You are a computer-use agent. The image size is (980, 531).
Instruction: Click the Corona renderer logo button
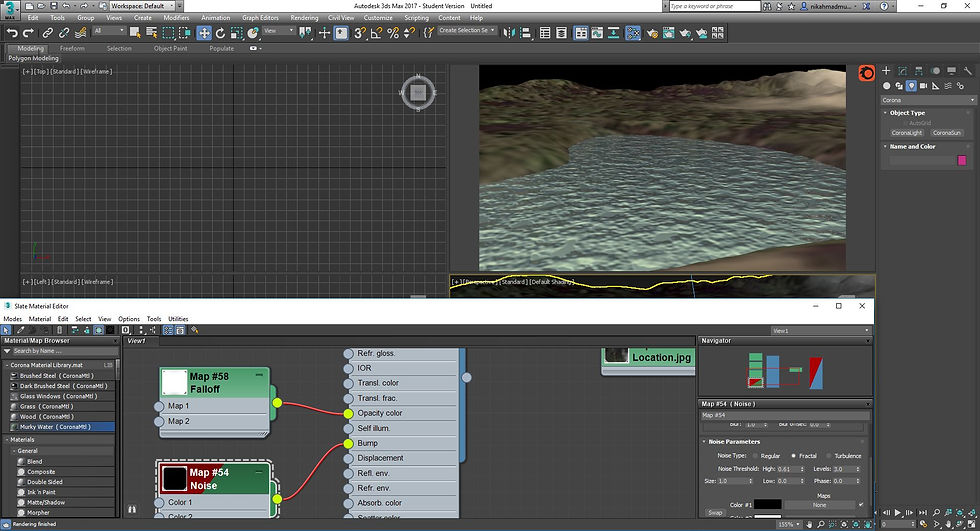[x=866, y=73]
